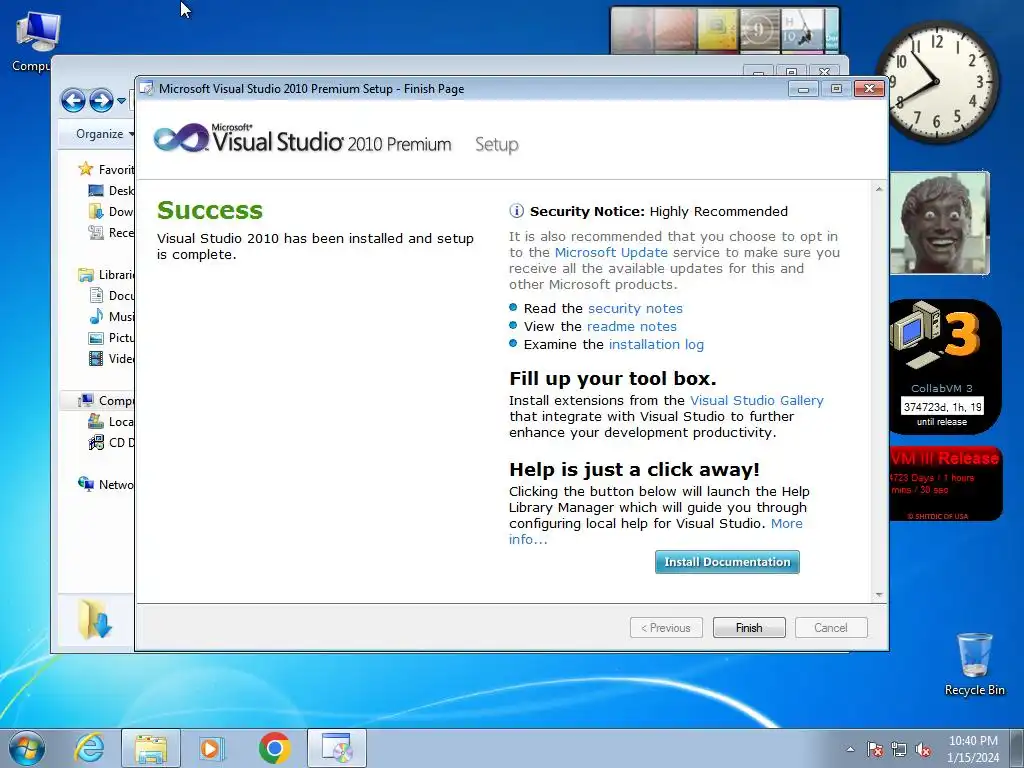Select Computer in Explorer sidebar
1024x768 pixels.
(106, 400)
